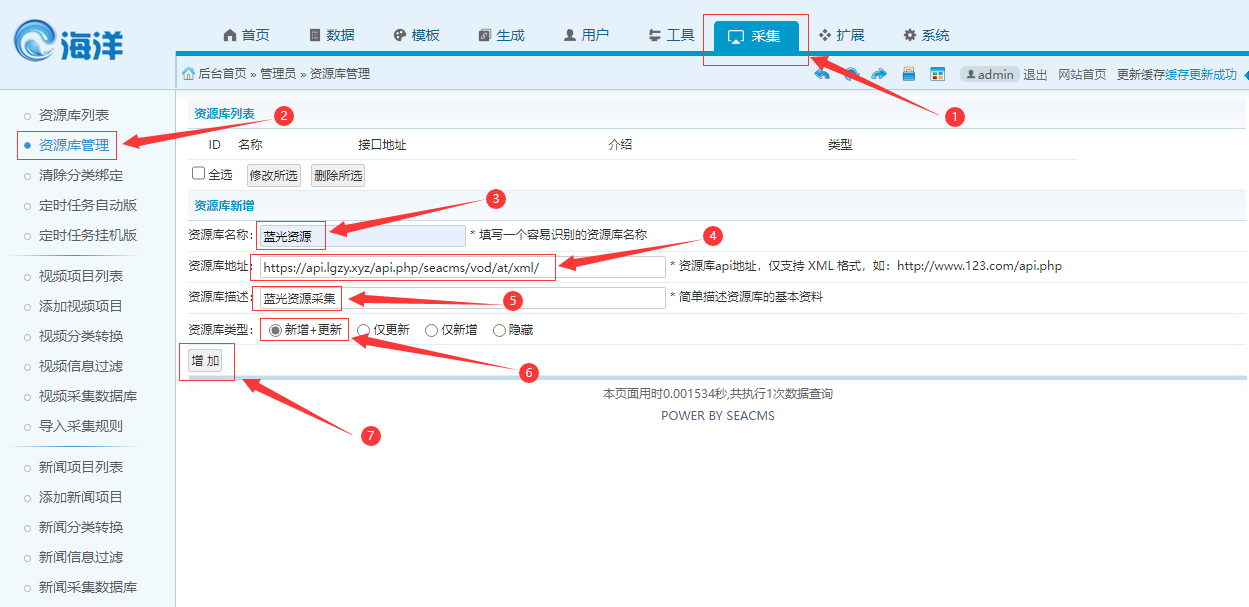Select the 仅更新 radio option

coord(364,330)
